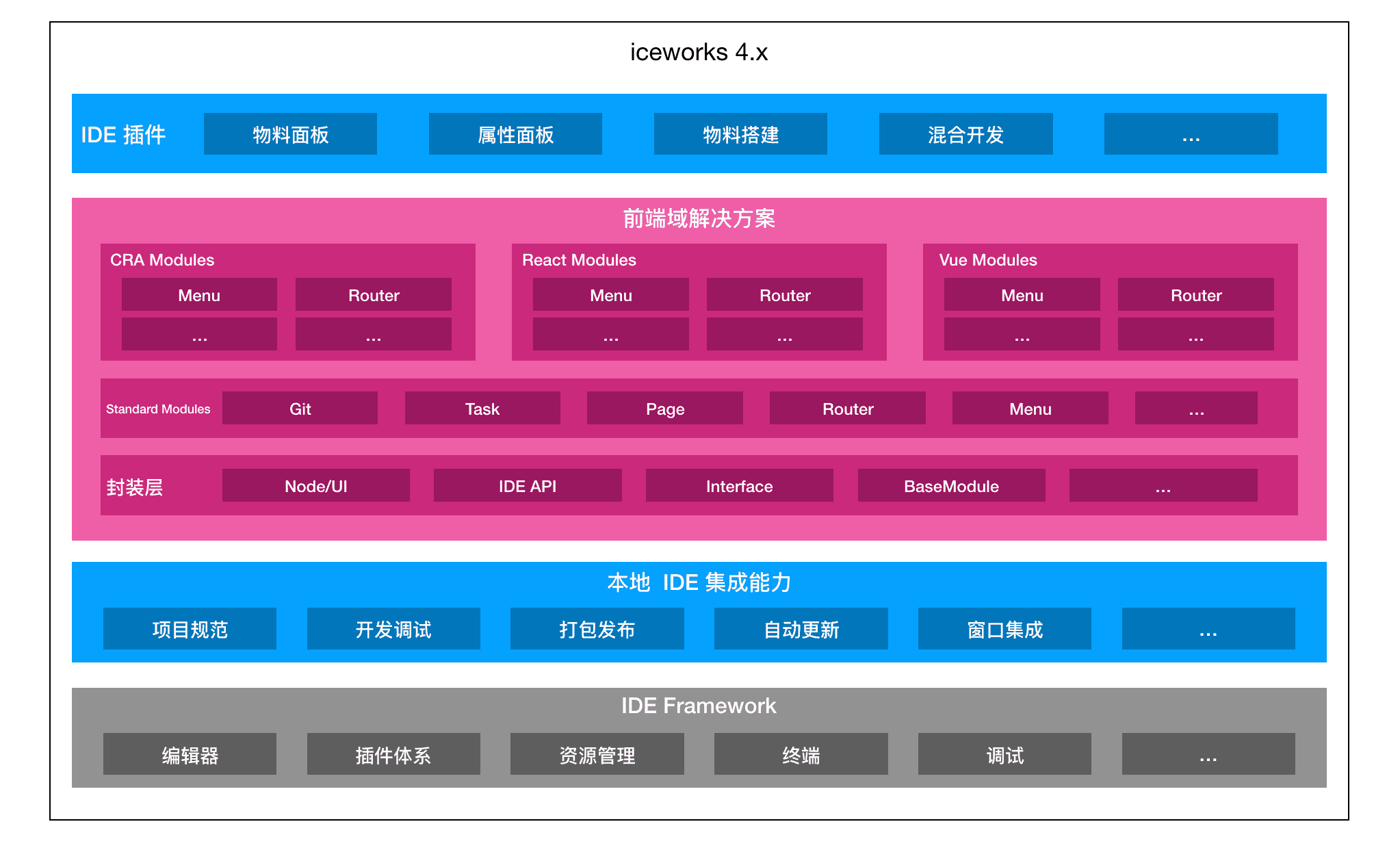
Task: Select the IDE Framework section title
Action: 699,706
